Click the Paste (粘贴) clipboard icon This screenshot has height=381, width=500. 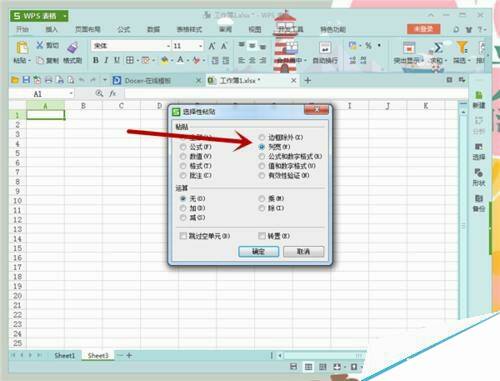tap(22, 47)
